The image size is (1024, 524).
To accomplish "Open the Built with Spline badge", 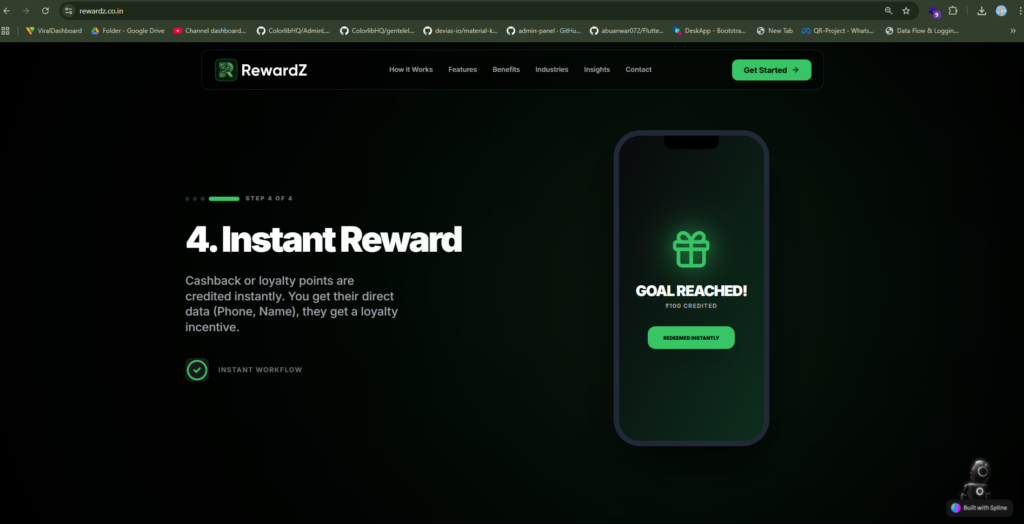I will [x=979, y=508].
